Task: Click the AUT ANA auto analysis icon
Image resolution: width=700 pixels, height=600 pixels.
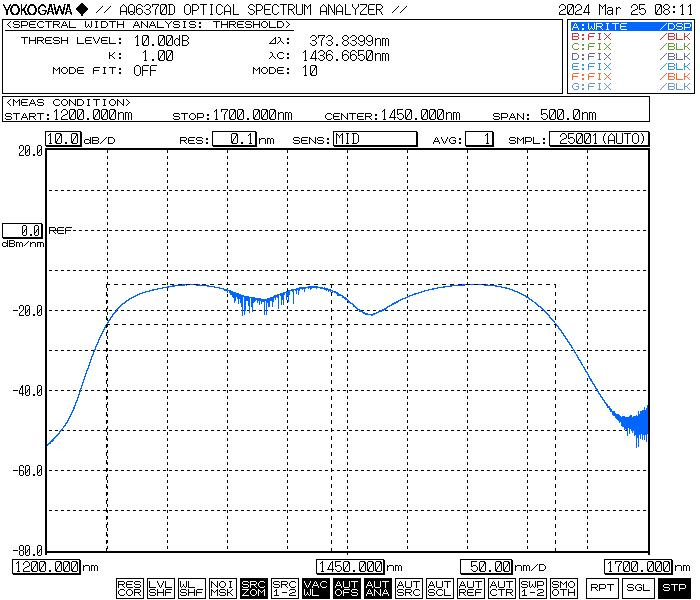Action: point(377,589)
